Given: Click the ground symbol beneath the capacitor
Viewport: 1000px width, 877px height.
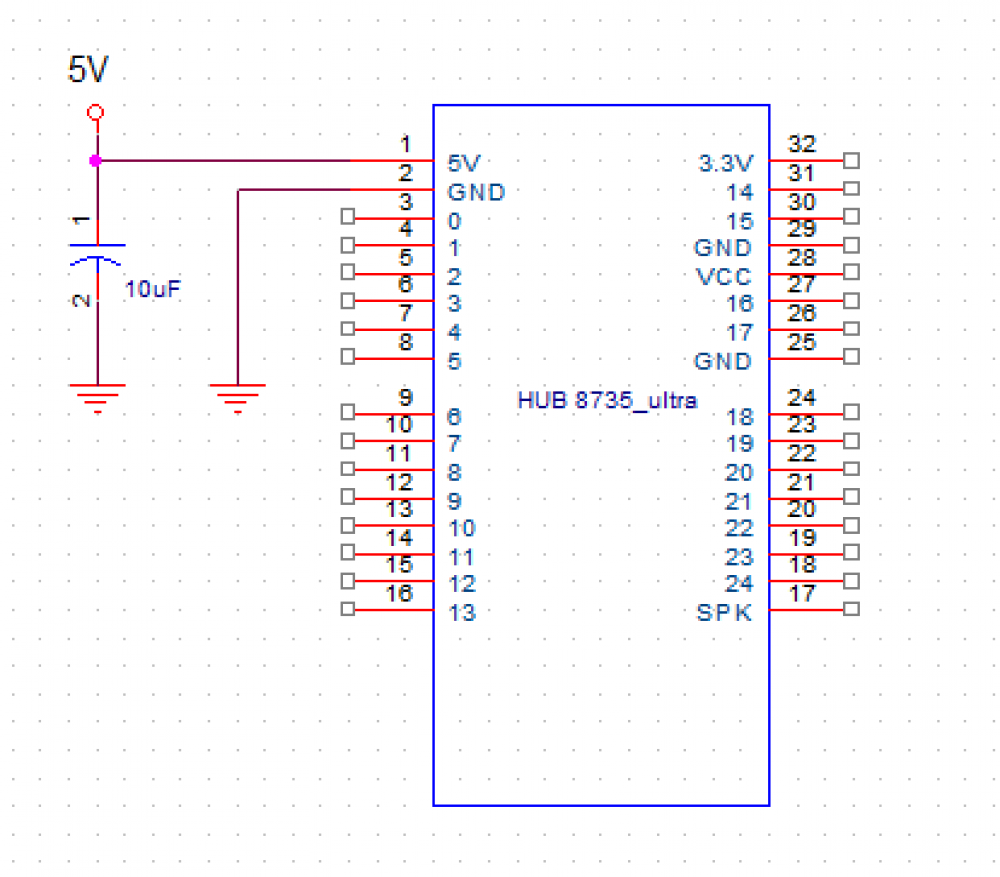Looking at the screenshot, I should tap(96, 396).
